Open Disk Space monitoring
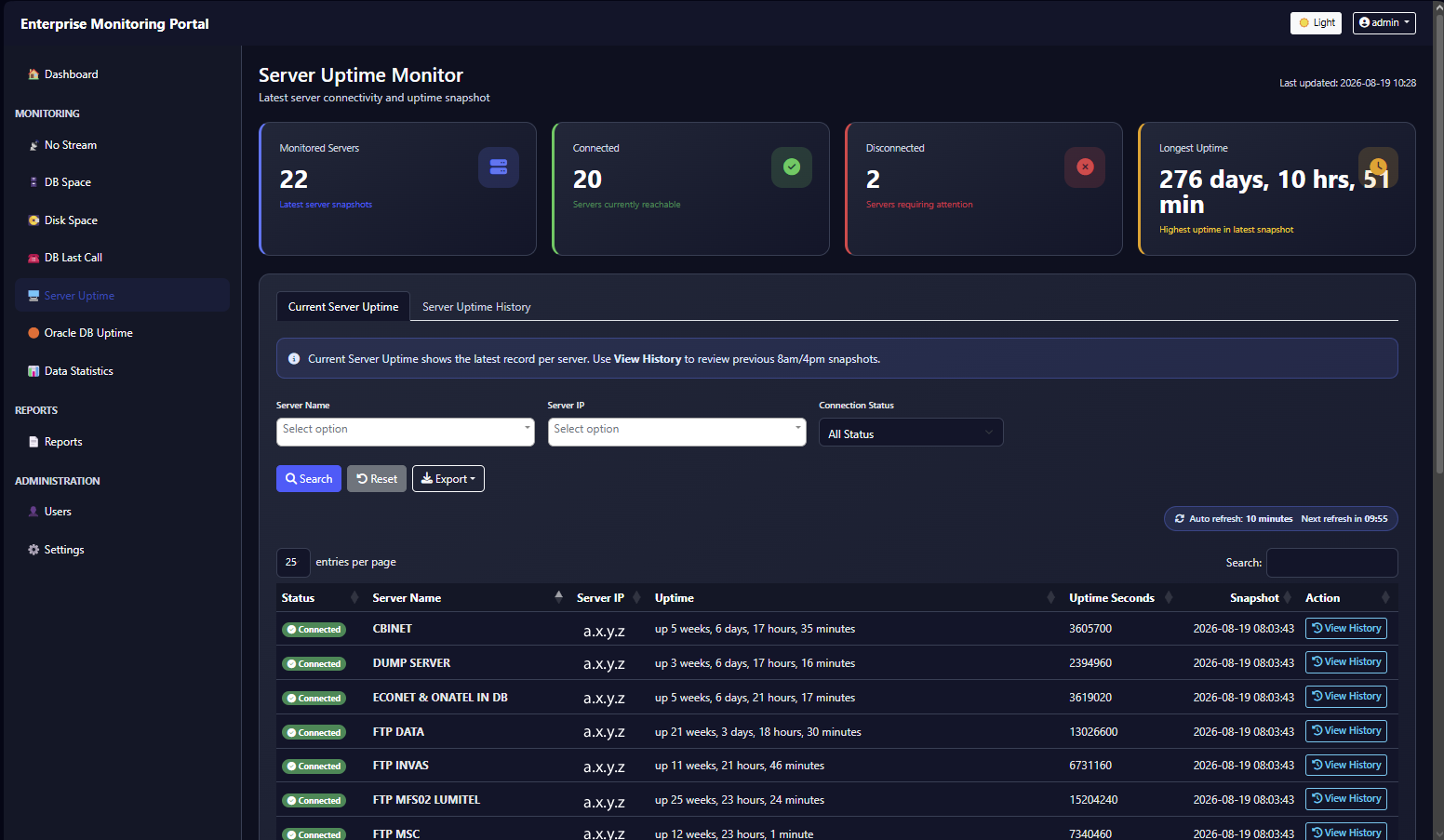This screenshot has height=840, width=1444. (x=122, y=220)
